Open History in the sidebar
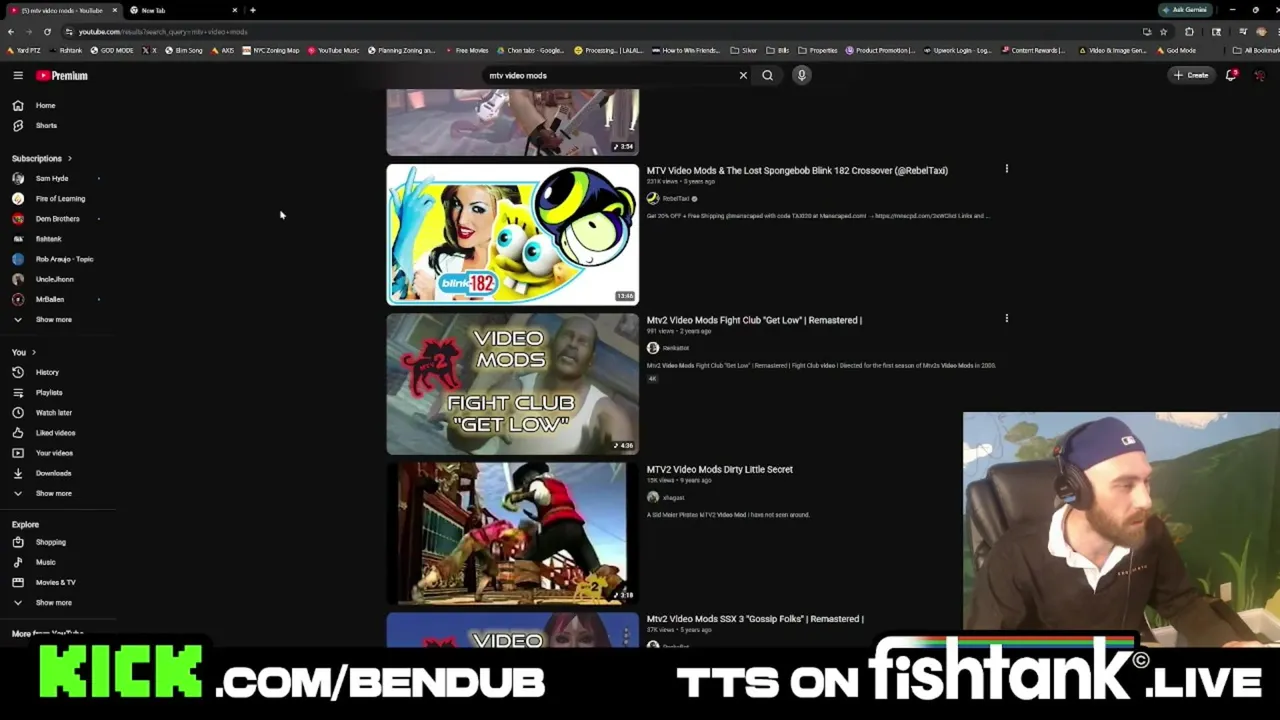This screenshot has height=720, width=1280. (36, 372)
